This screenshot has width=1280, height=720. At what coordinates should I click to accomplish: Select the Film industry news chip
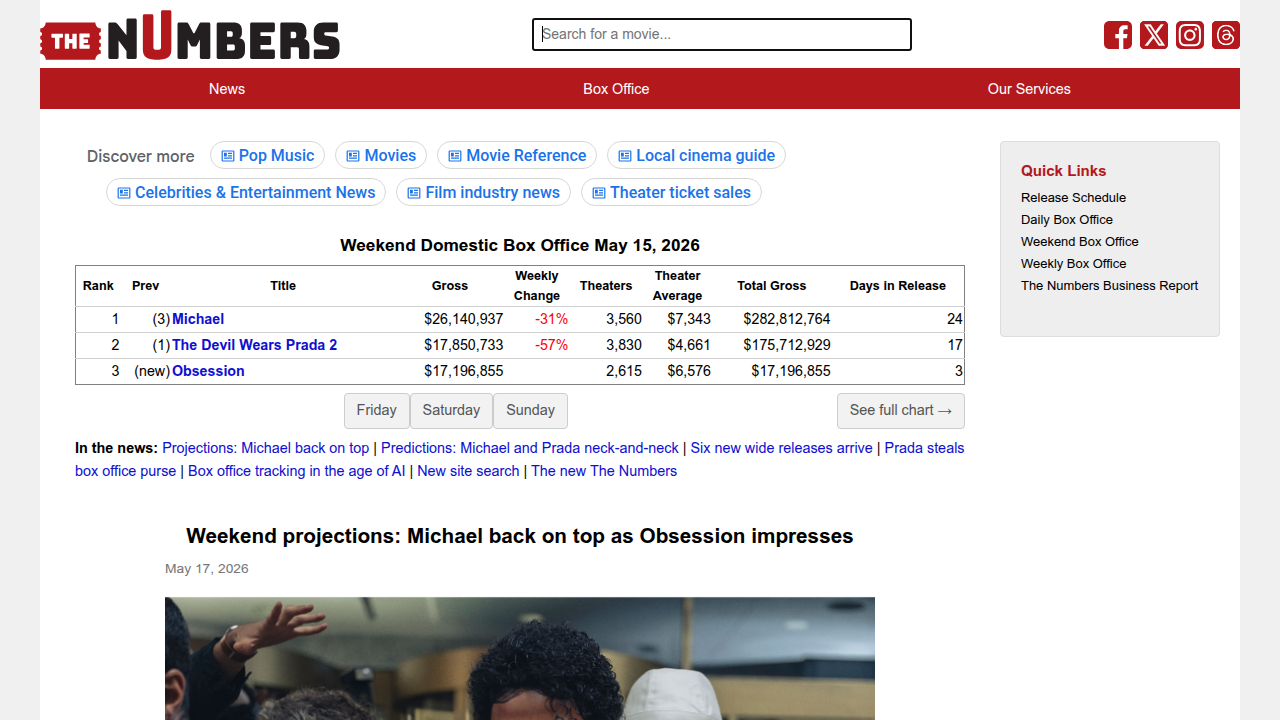pyautogui.click(x=483, y=192)
